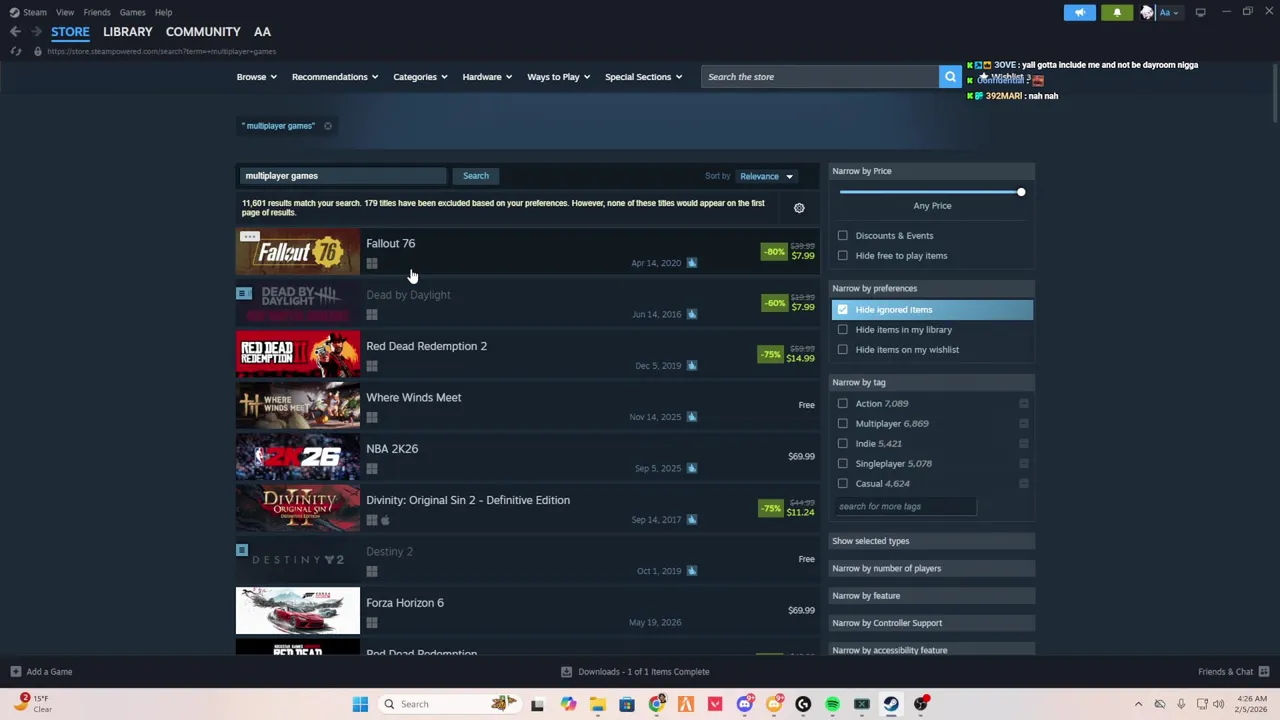Click the Fallout 76 options ellipsis icon
1280x720 pixels.
(249, 237)
